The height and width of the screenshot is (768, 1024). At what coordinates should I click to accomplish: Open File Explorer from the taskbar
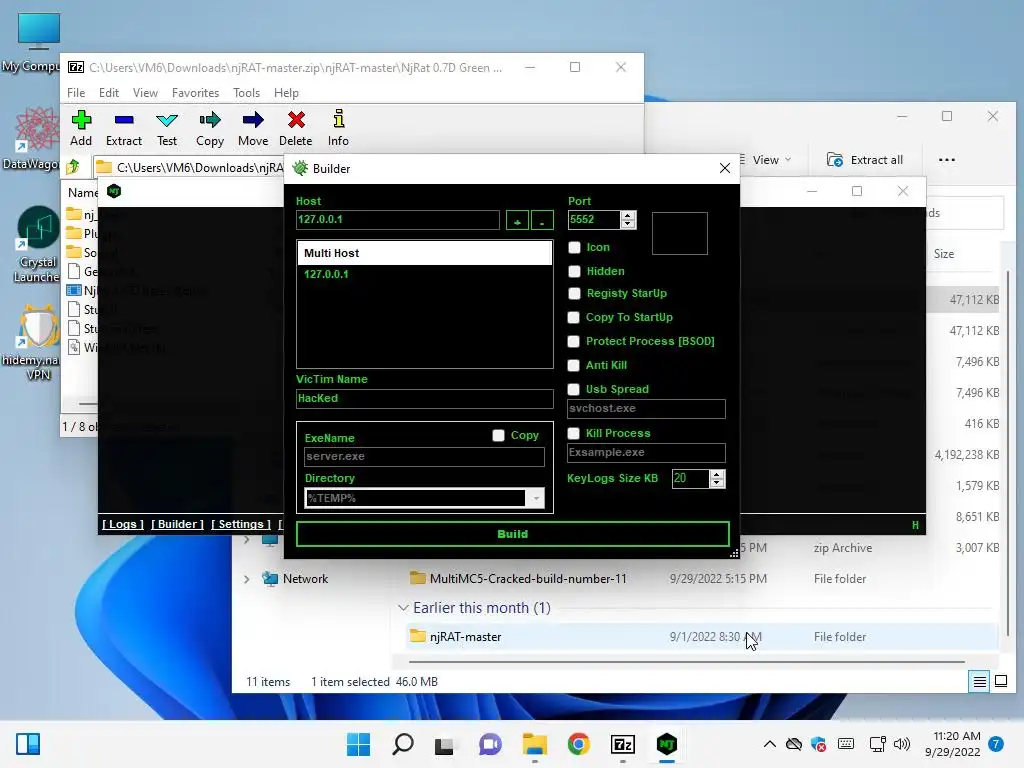pos(534,744)
